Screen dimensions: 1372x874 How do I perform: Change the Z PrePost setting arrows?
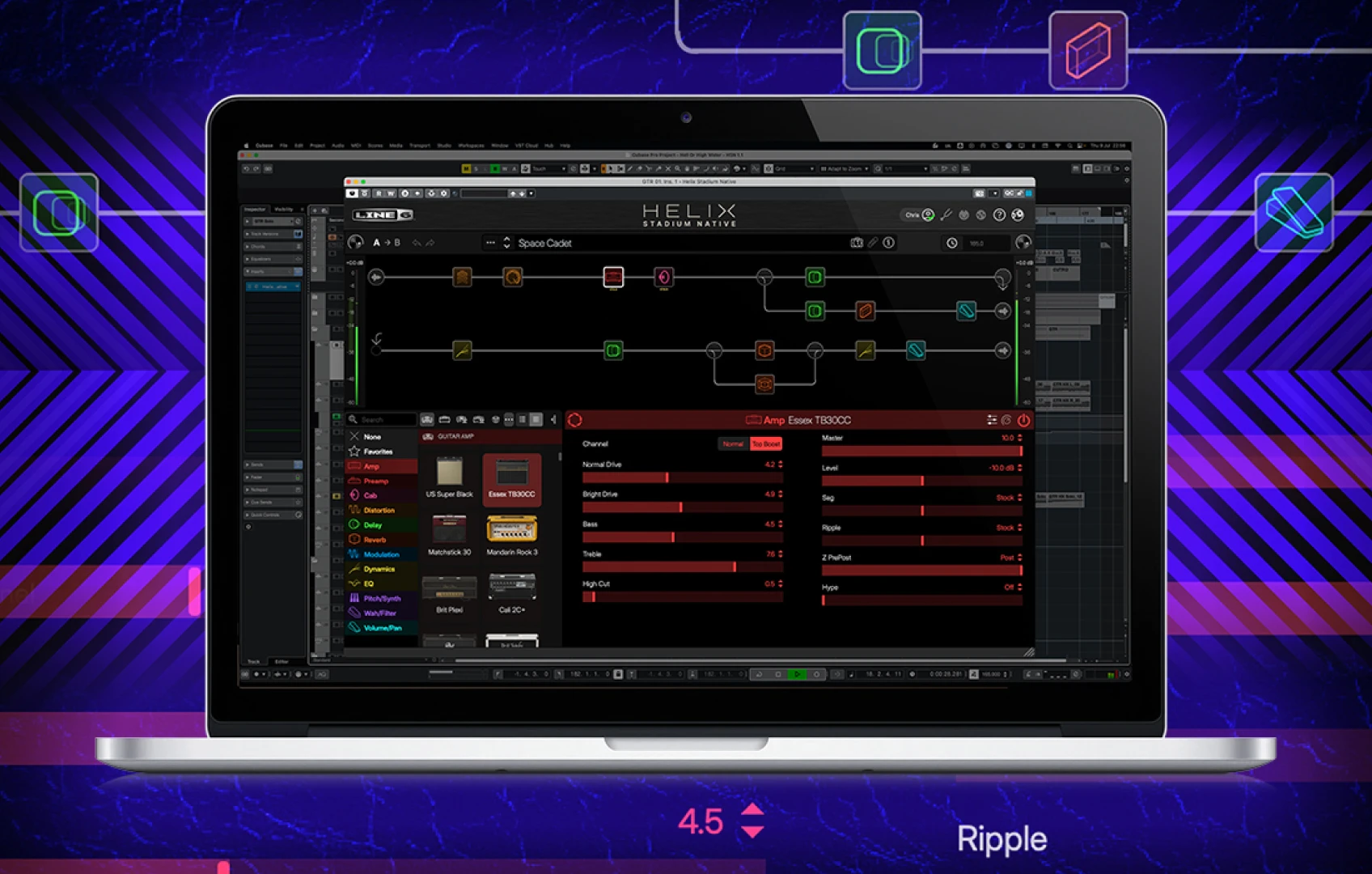(x=1019, y=558)
